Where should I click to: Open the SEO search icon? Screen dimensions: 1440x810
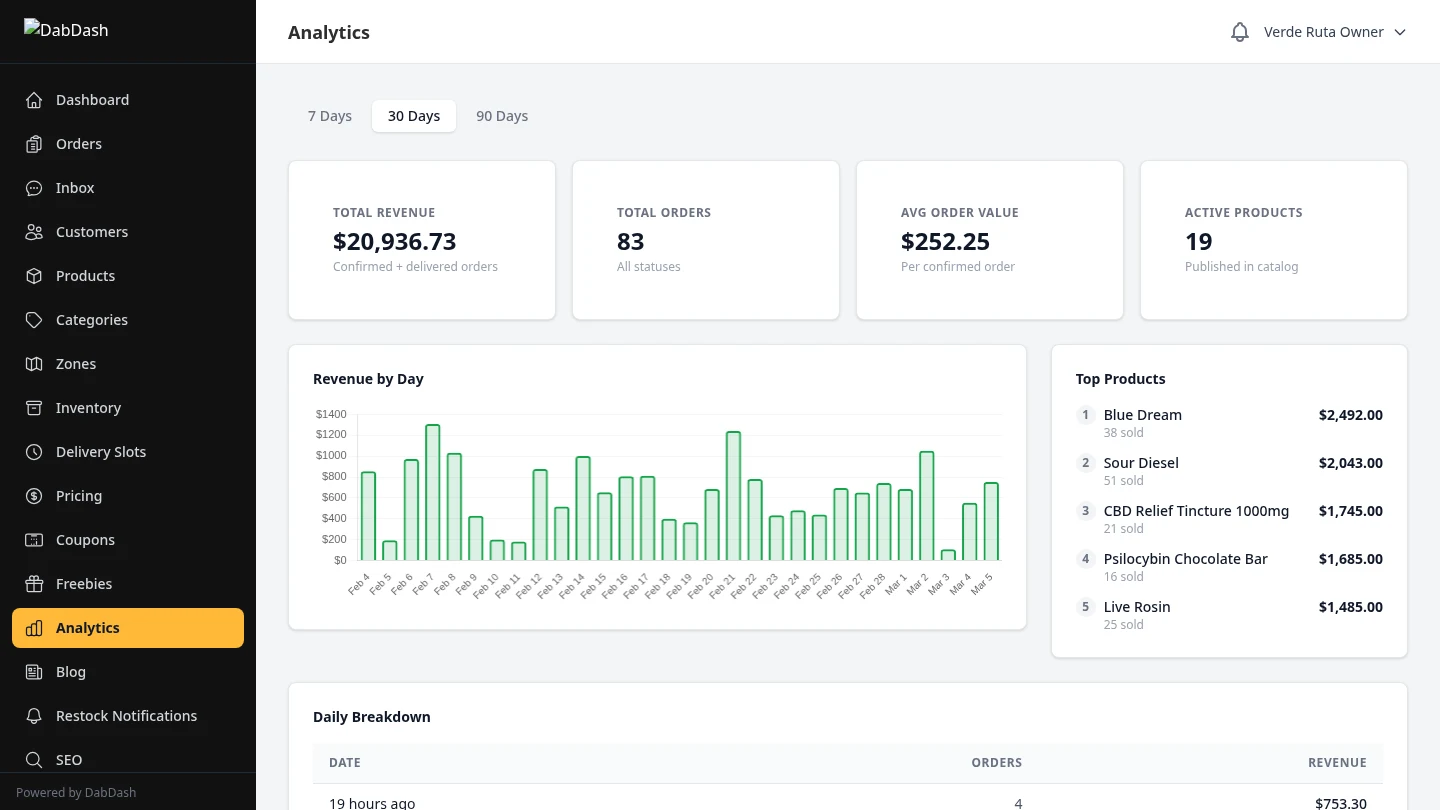pos(33,759)
